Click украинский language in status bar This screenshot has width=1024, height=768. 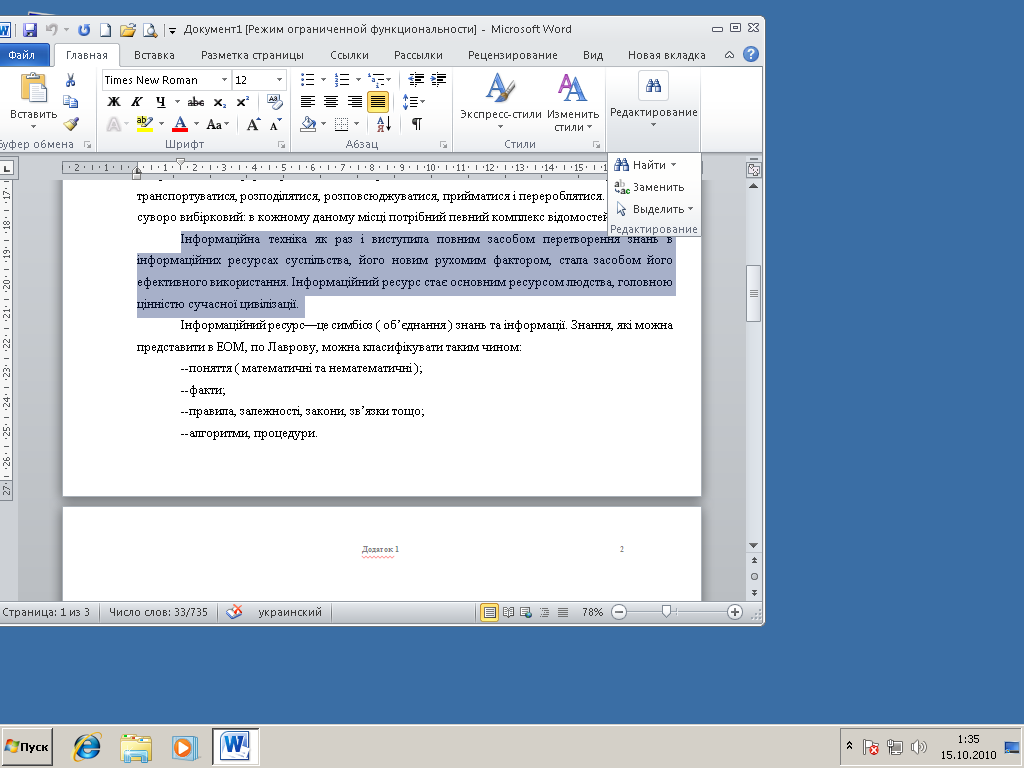pos(290,612)
